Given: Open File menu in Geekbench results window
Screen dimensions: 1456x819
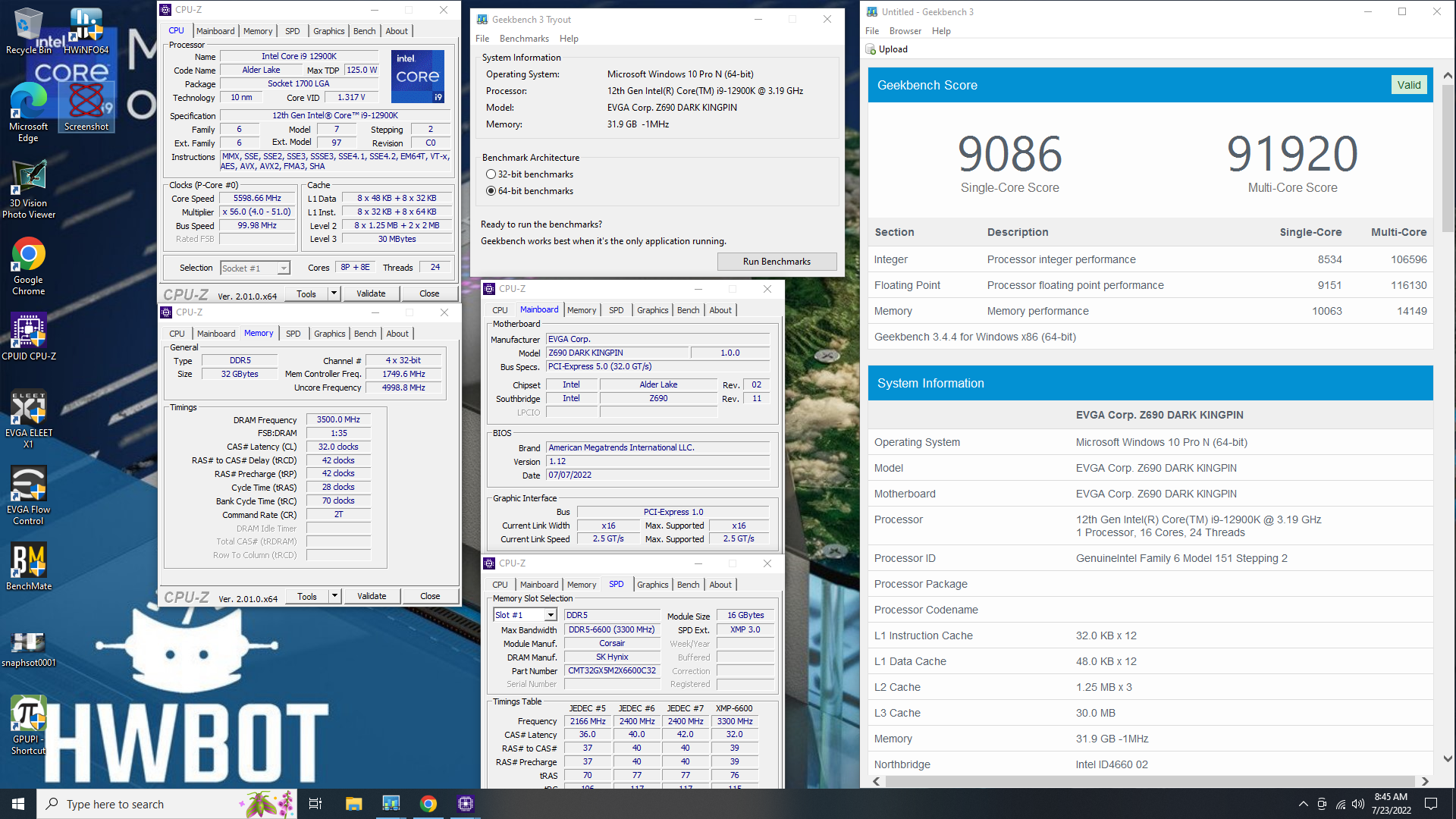Looking at the screenshot, I should 872,31.
